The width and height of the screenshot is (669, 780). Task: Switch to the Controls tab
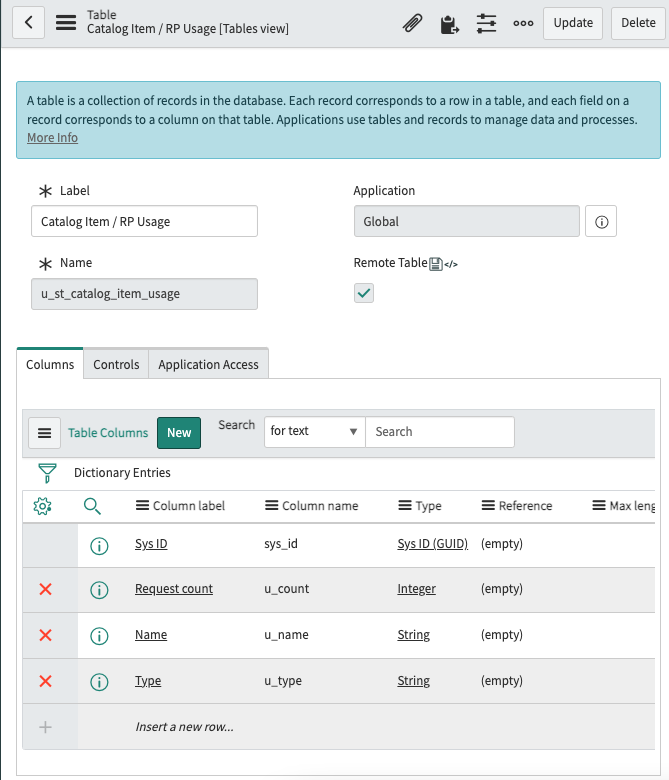pos(116,365)
